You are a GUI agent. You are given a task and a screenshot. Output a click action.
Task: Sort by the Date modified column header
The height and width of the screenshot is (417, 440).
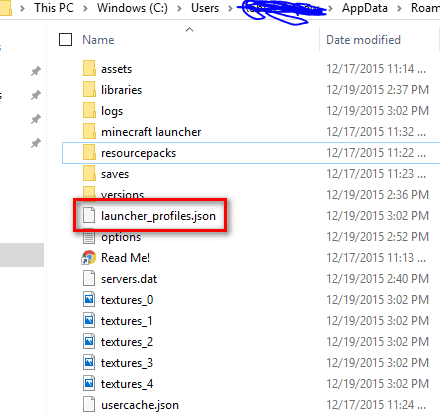tap(363, 40)
